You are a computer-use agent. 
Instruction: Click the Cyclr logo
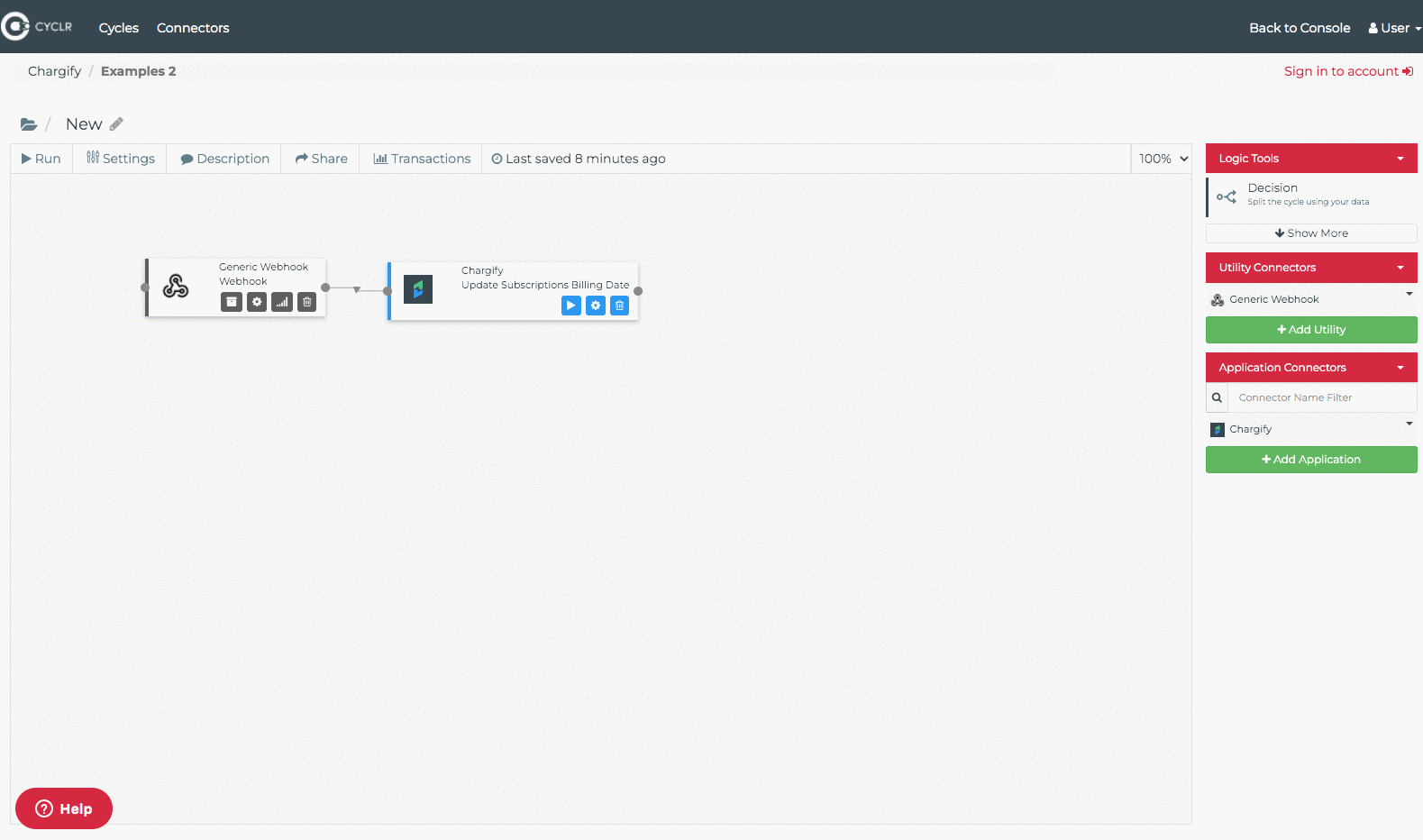pos(37,27)
